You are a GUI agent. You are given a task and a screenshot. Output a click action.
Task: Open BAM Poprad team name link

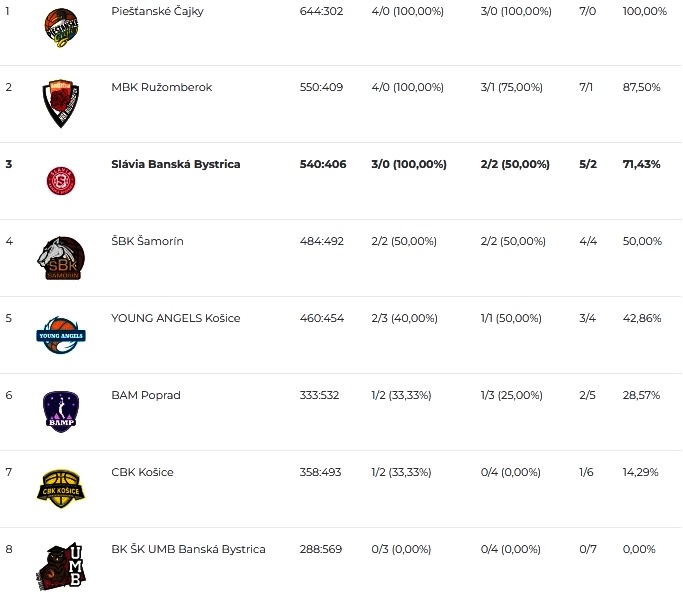[146, 395]
